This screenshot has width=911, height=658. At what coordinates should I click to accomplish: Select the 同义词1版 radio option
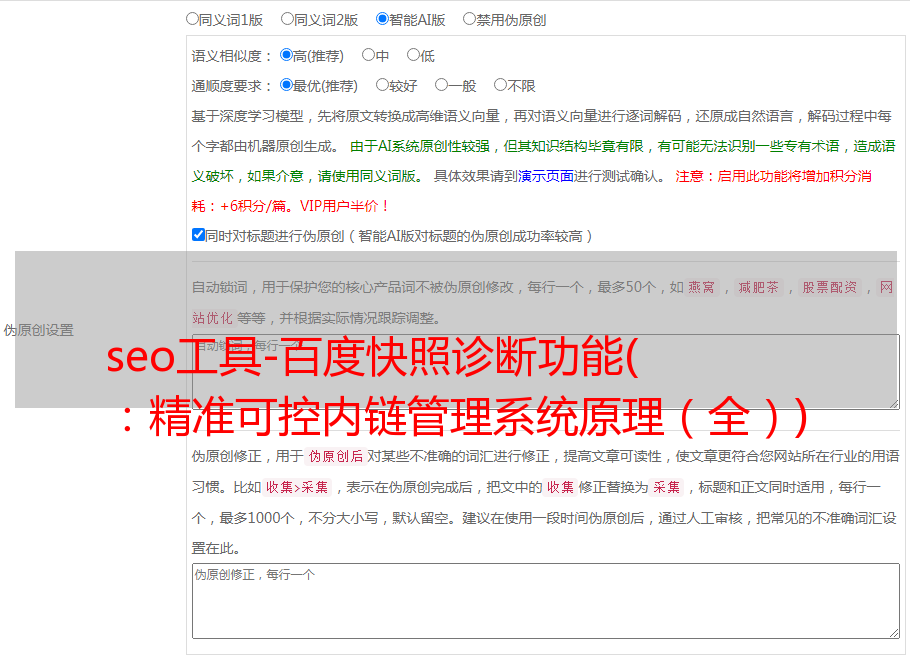coord(193,19)
